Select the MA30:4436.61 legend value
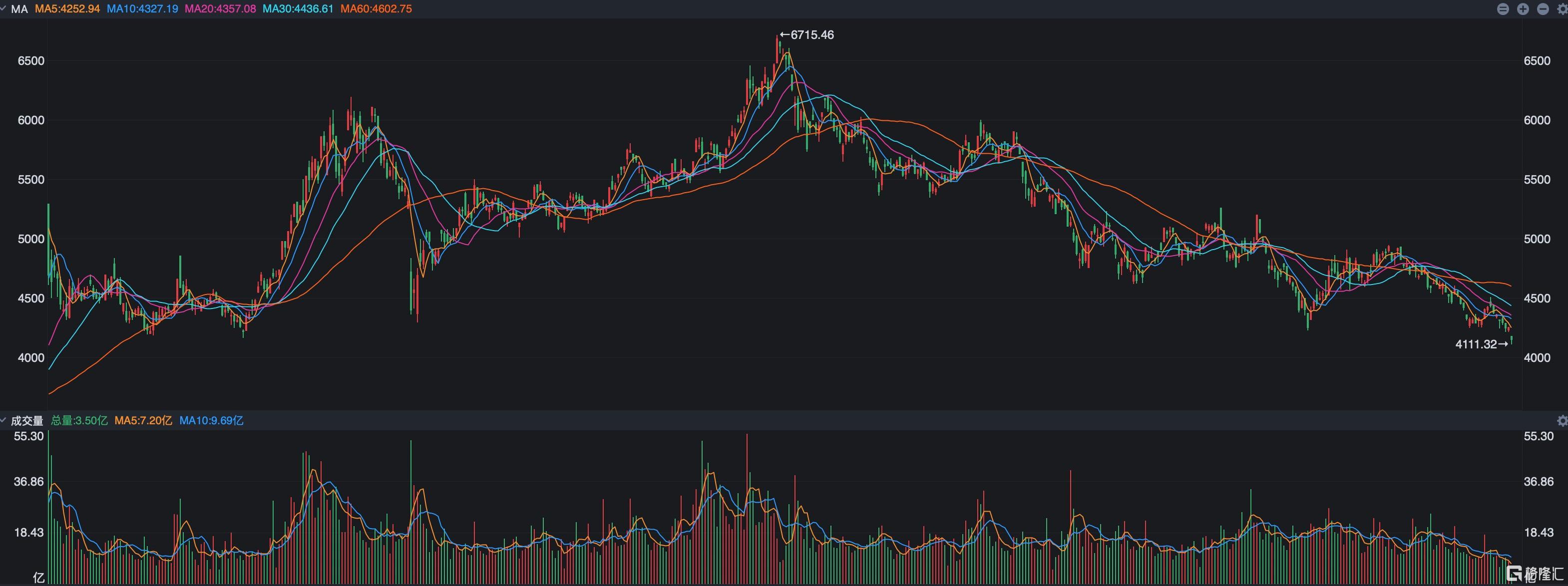 coord(298,9)
